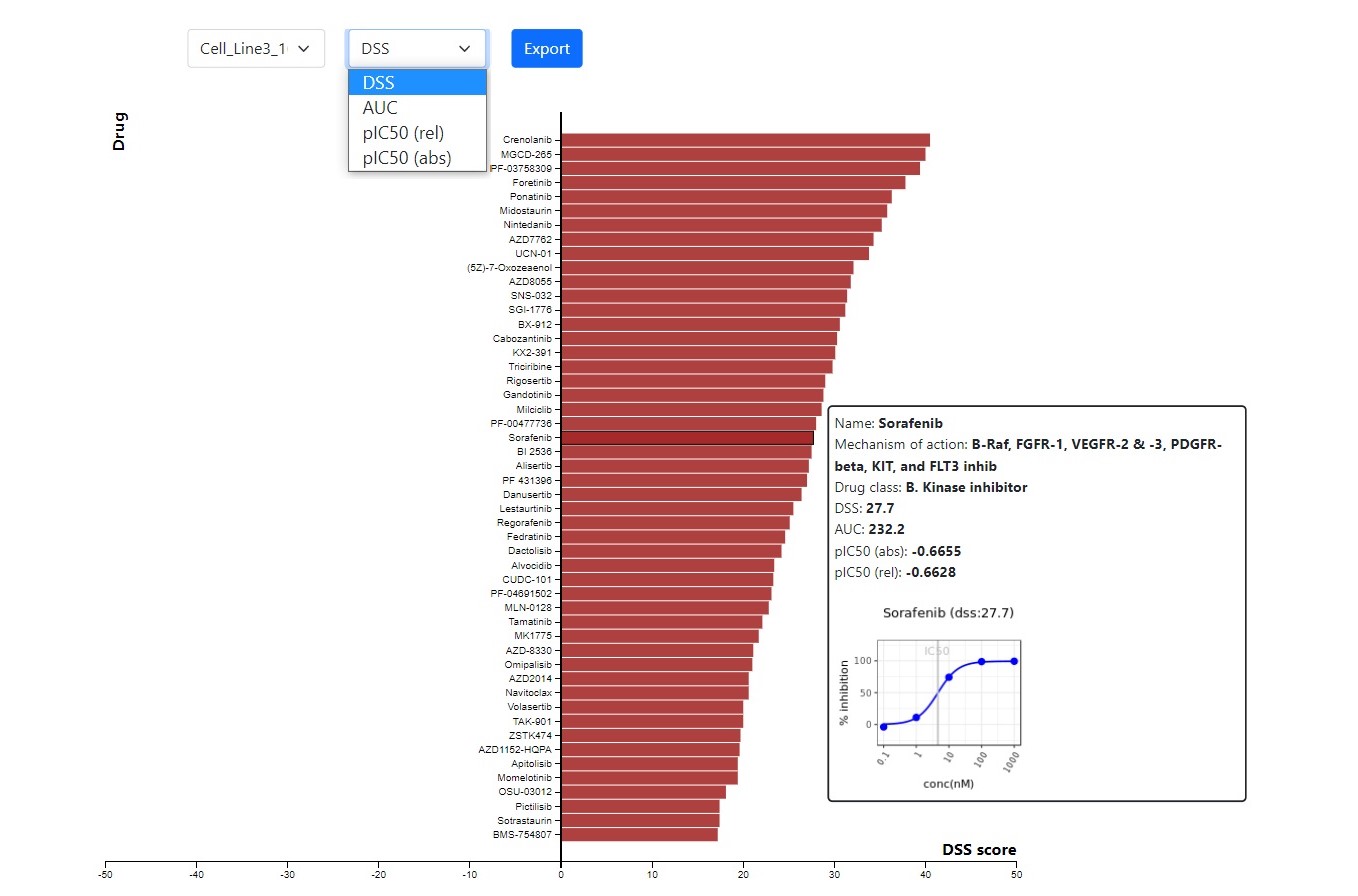1358x896 pixels.
Task: Click the Crenolanib bar
Action: (x=745, y=140)
